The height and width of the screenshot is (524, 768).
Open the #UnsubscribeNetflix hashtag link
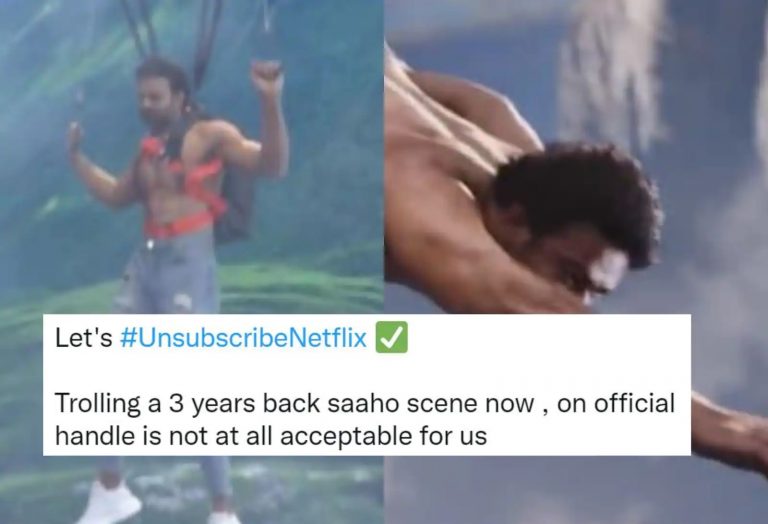pyautogui.click(x=243, y=338)
